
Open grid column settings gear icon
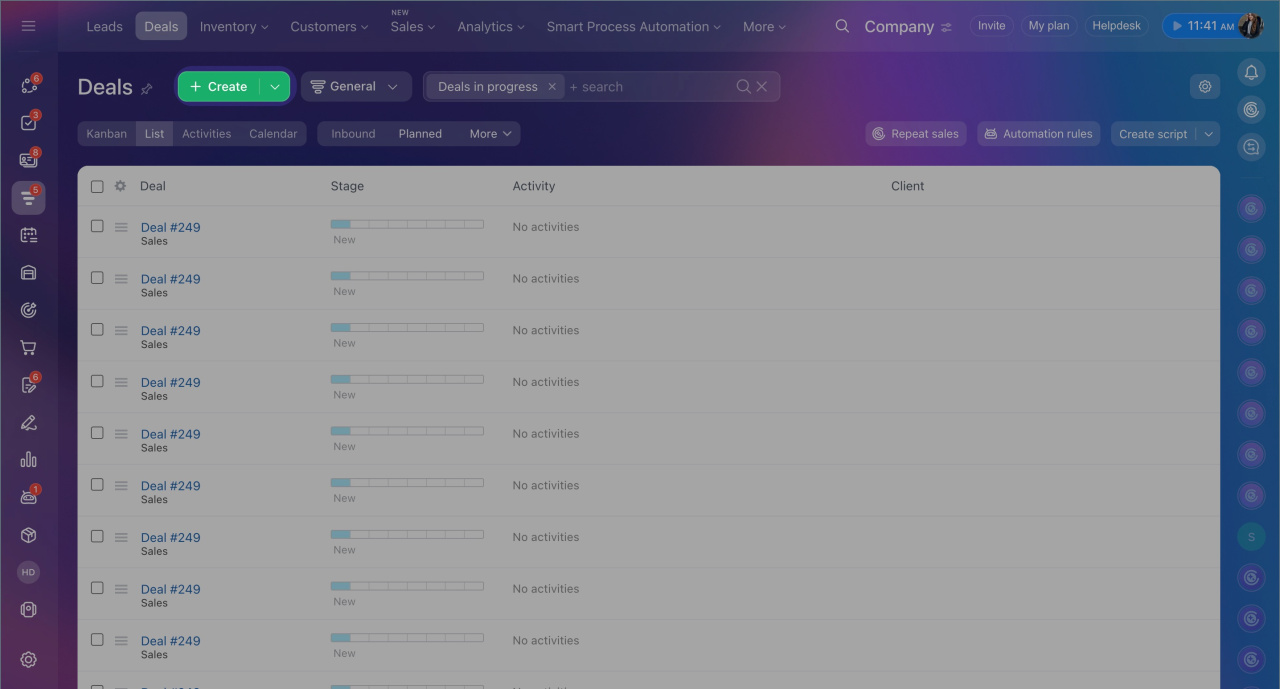coord(120,186)
